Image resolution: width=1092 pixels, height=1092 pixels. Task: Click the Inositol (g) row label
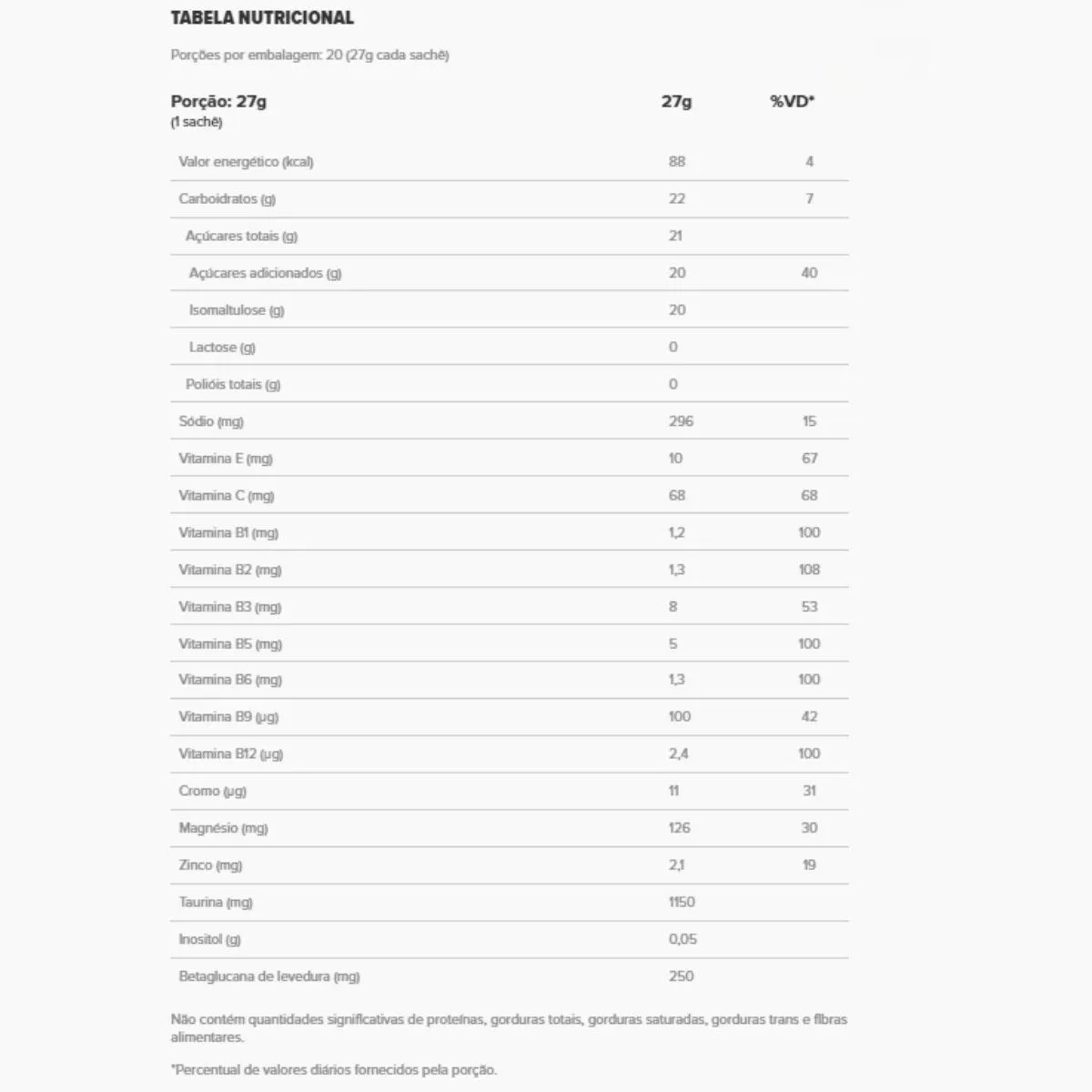pos(209,940)
